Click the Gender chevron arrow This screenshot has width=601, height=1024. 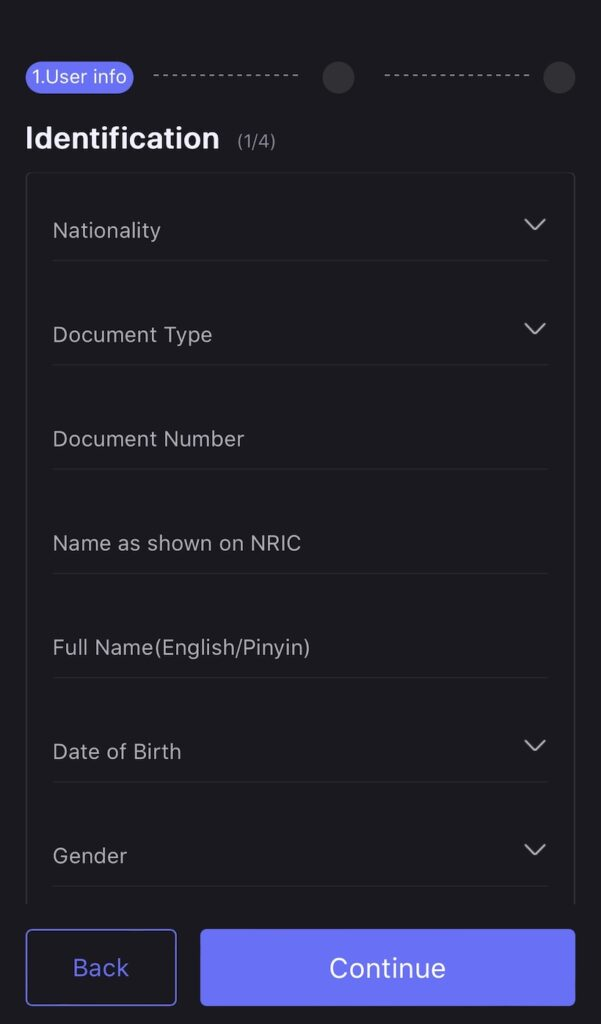tap(535, 850)
